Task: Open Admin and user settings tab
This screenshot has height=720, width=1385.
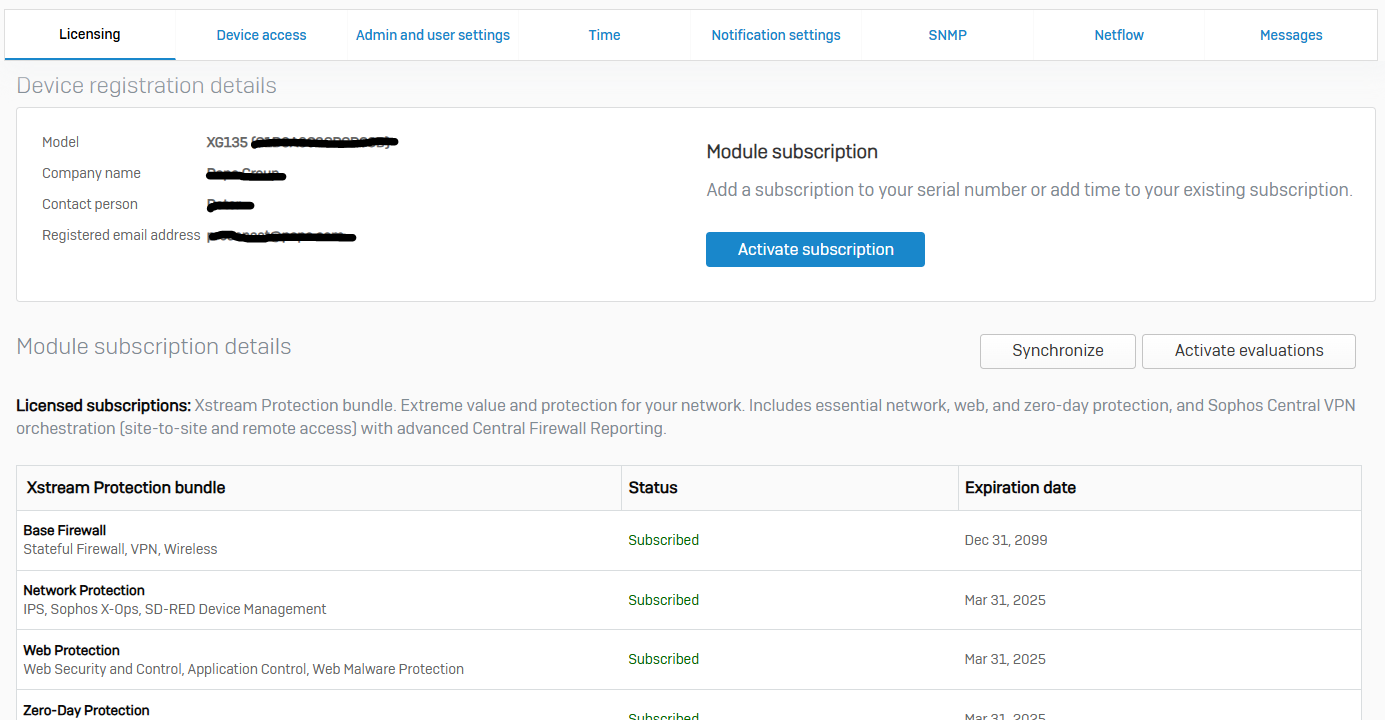Action: point(433,35)
